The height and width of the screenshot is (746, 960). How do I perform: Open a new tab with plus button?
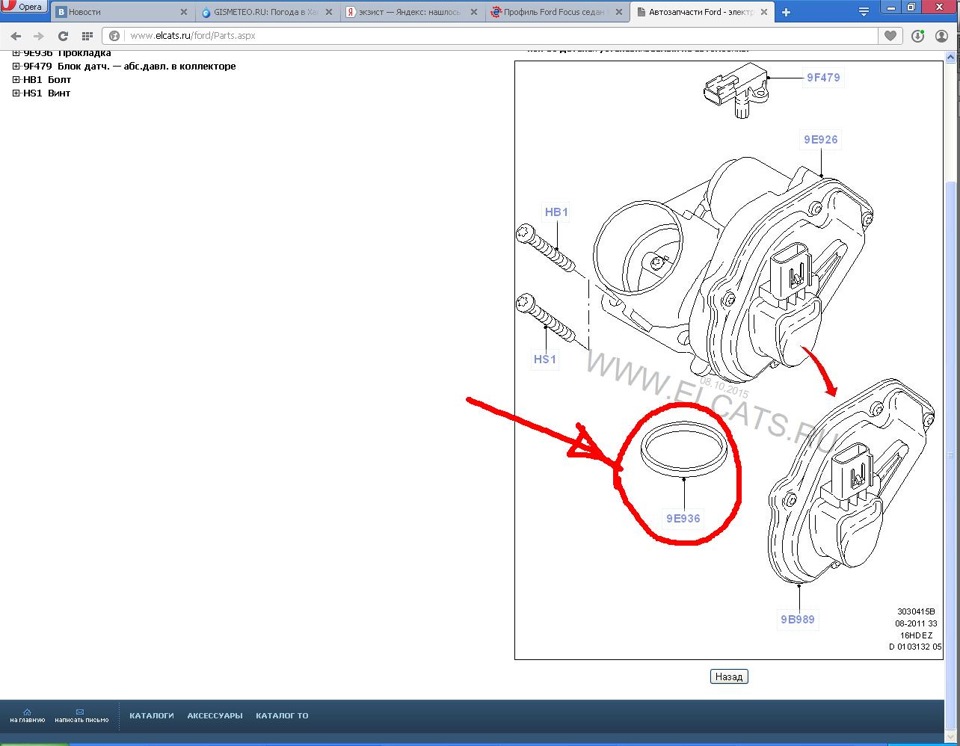[786, 12]
